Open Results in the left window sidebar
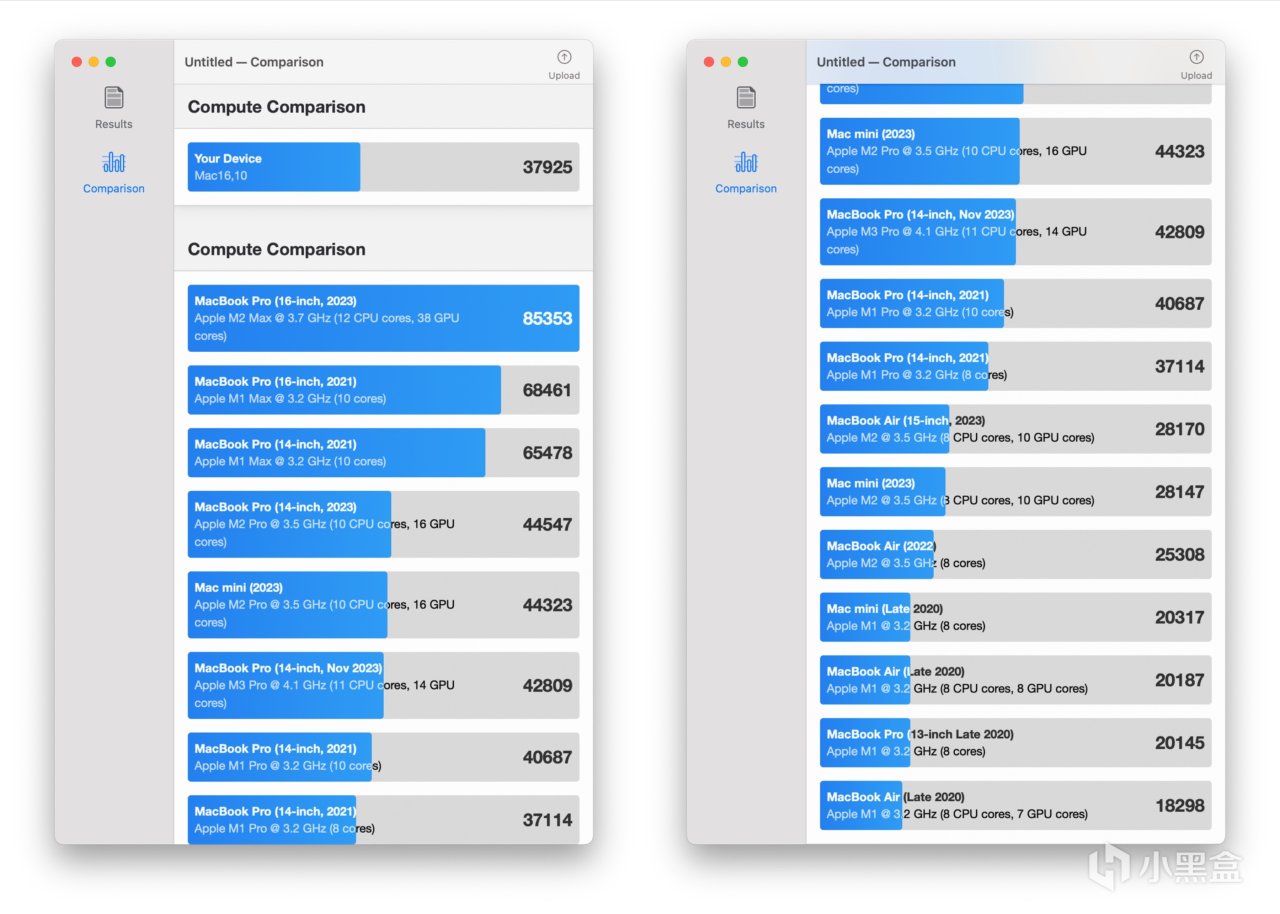Screen dimensions: 1280x914 [114, 108]
